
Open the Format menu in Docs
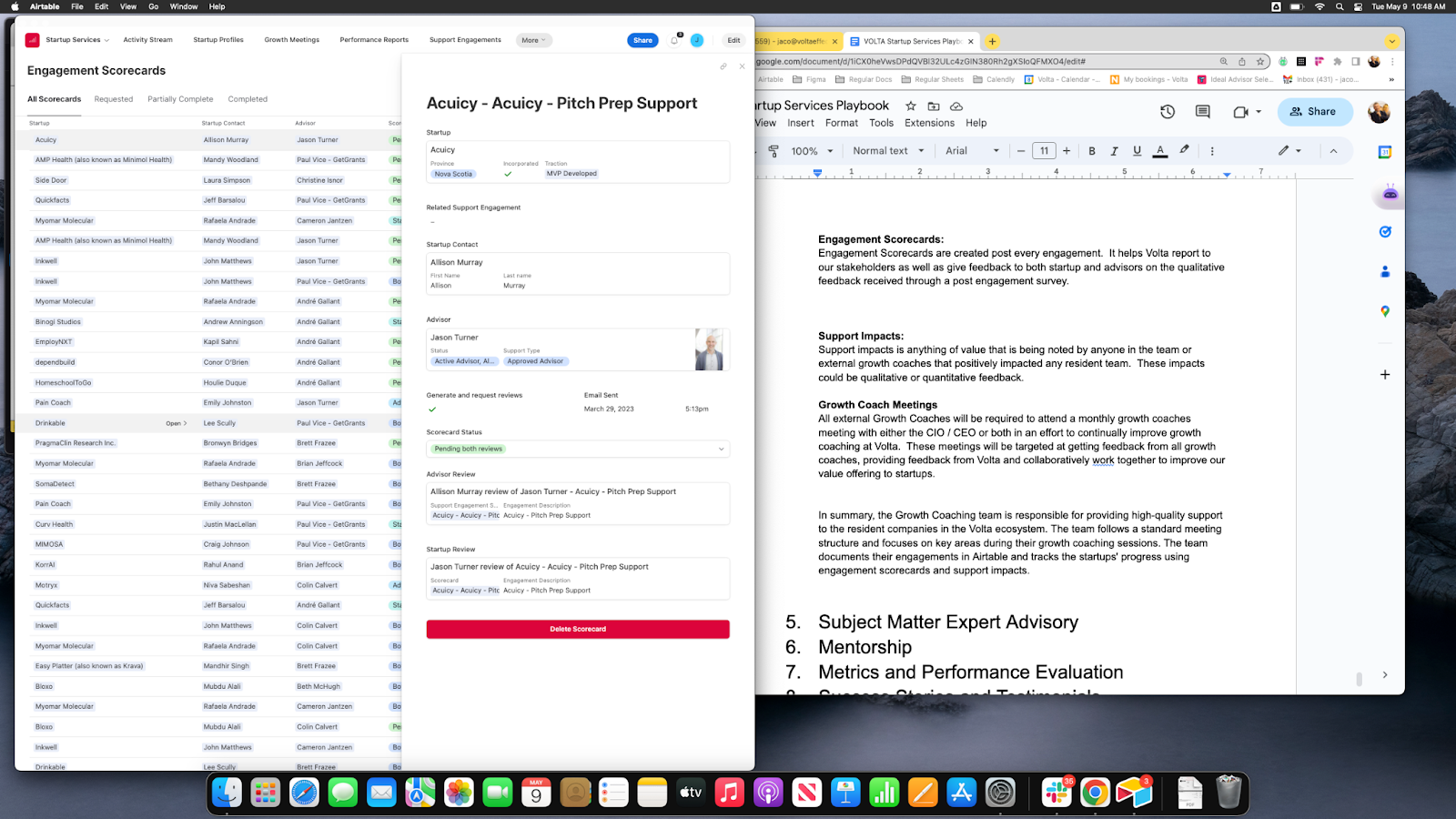[x=842, y=123]
